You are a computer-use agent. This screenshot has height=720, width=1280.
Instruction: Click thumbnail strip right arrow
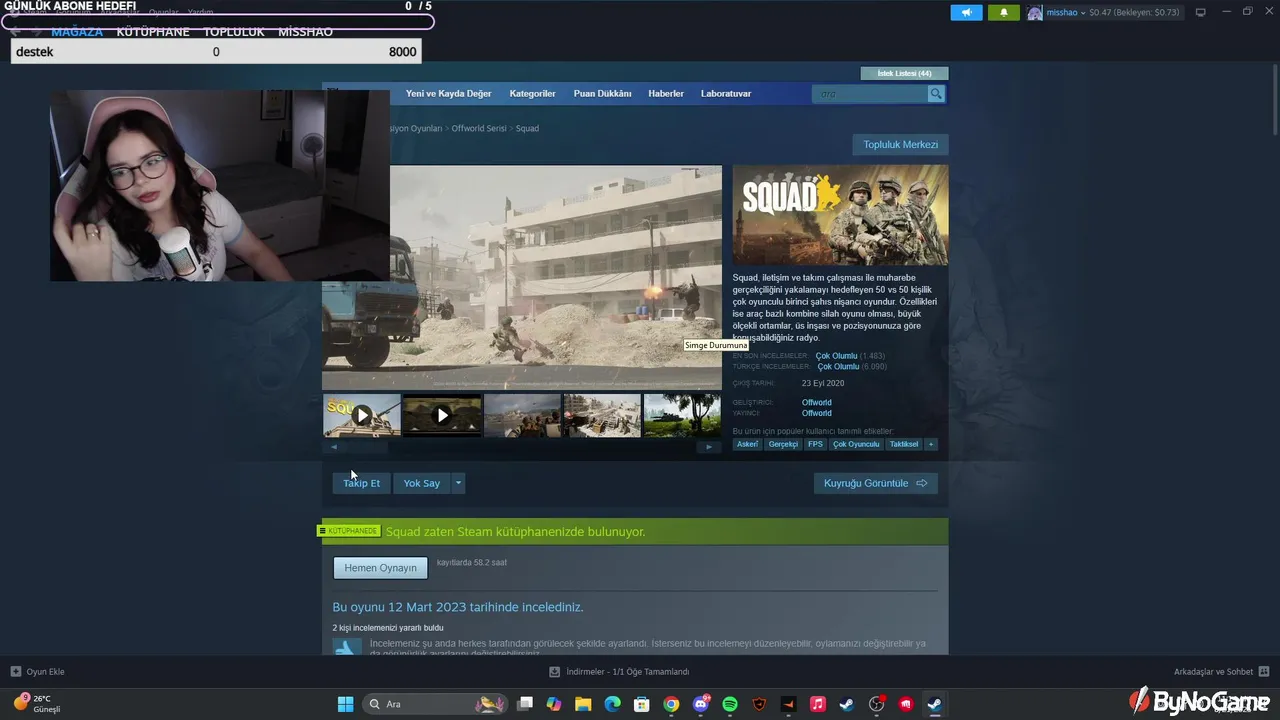tap(709, 447)
